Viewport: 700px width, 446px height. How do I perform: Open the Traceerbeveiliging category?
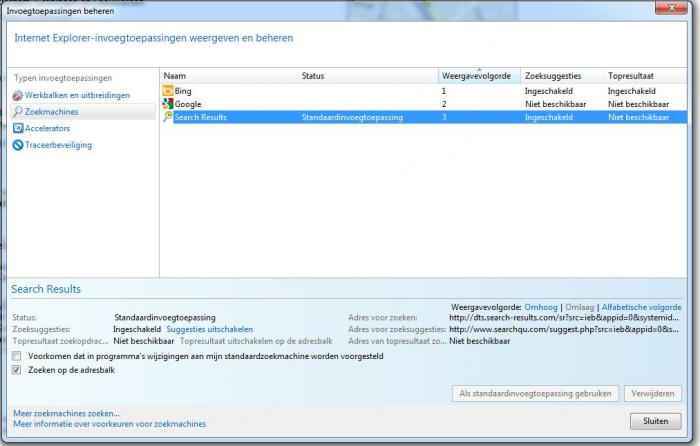coord(58,145)
